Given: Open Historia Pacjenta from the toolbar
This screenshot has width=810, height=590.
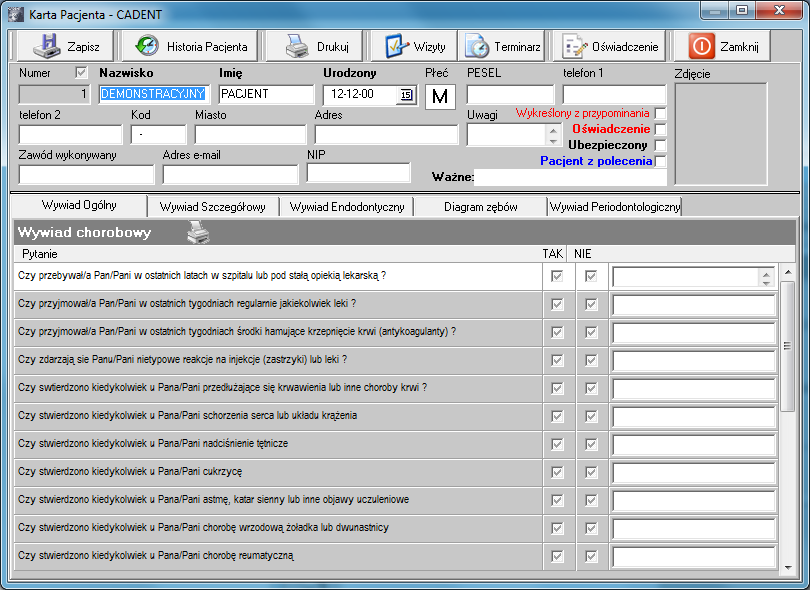Looking at the screenshot, I should pos(147,46).
